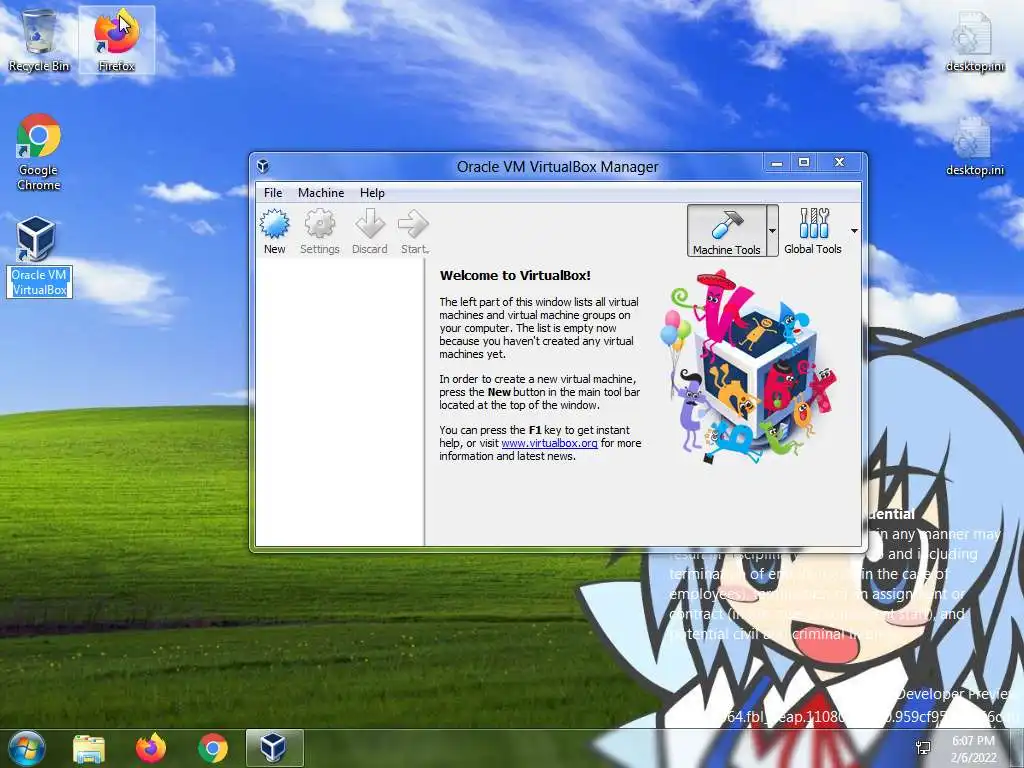Minimize the VirtualBox Manager window
The height and width of the screenshot is (768, 1024).
[776, 163]
